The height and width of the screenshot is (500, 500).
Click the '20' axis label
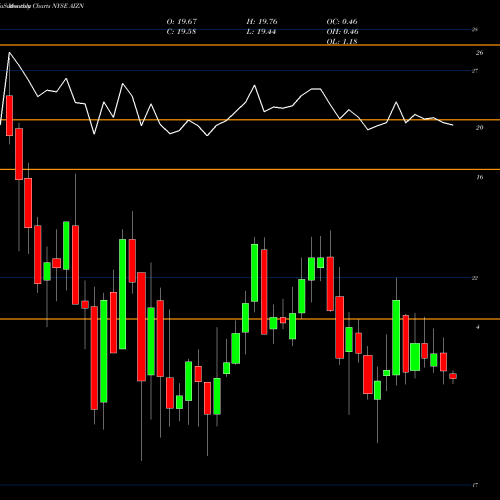tap(479, 127)
